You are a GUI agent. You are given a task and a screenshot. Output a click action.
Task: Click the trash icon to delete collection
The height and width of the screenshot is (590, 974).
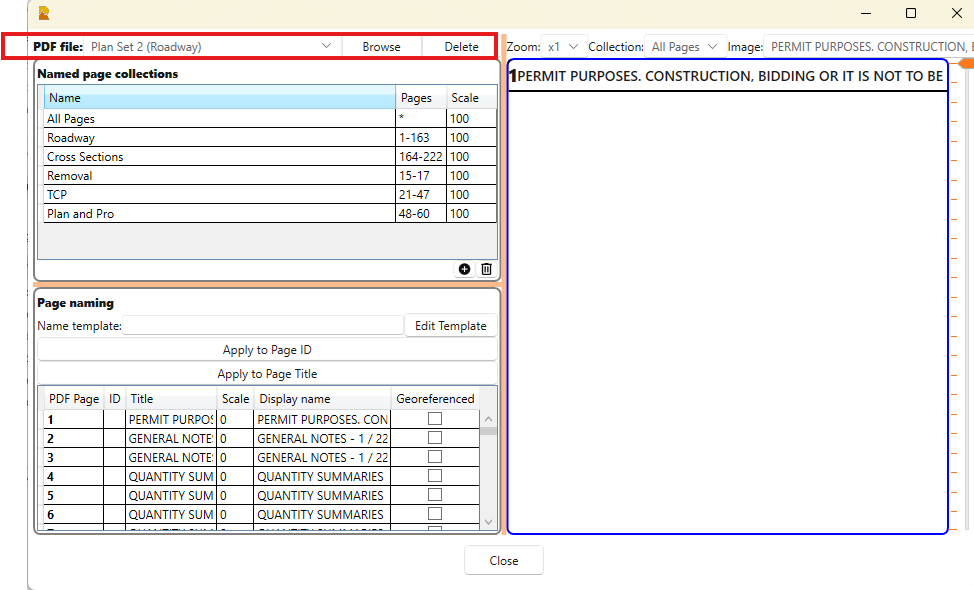pyautogui.click(x=486, y=269)
